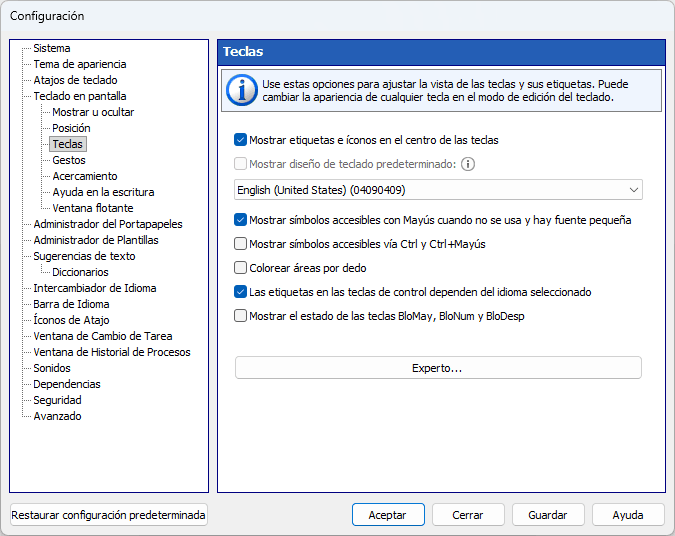
Task: Select the Teclas tree item
Action: tap(68, 144)
